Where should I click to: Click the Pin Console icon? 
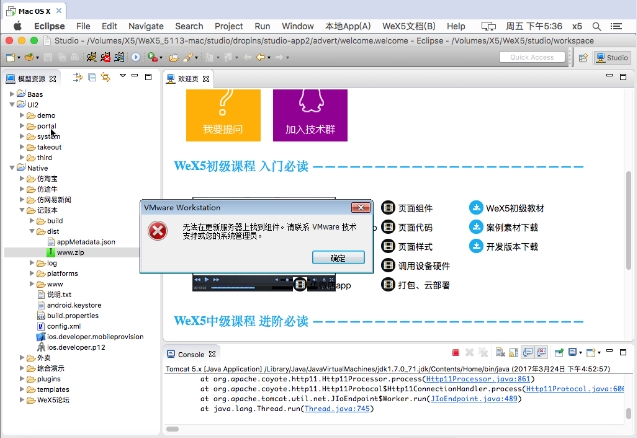pyautogui.click(x=559, y=353)
